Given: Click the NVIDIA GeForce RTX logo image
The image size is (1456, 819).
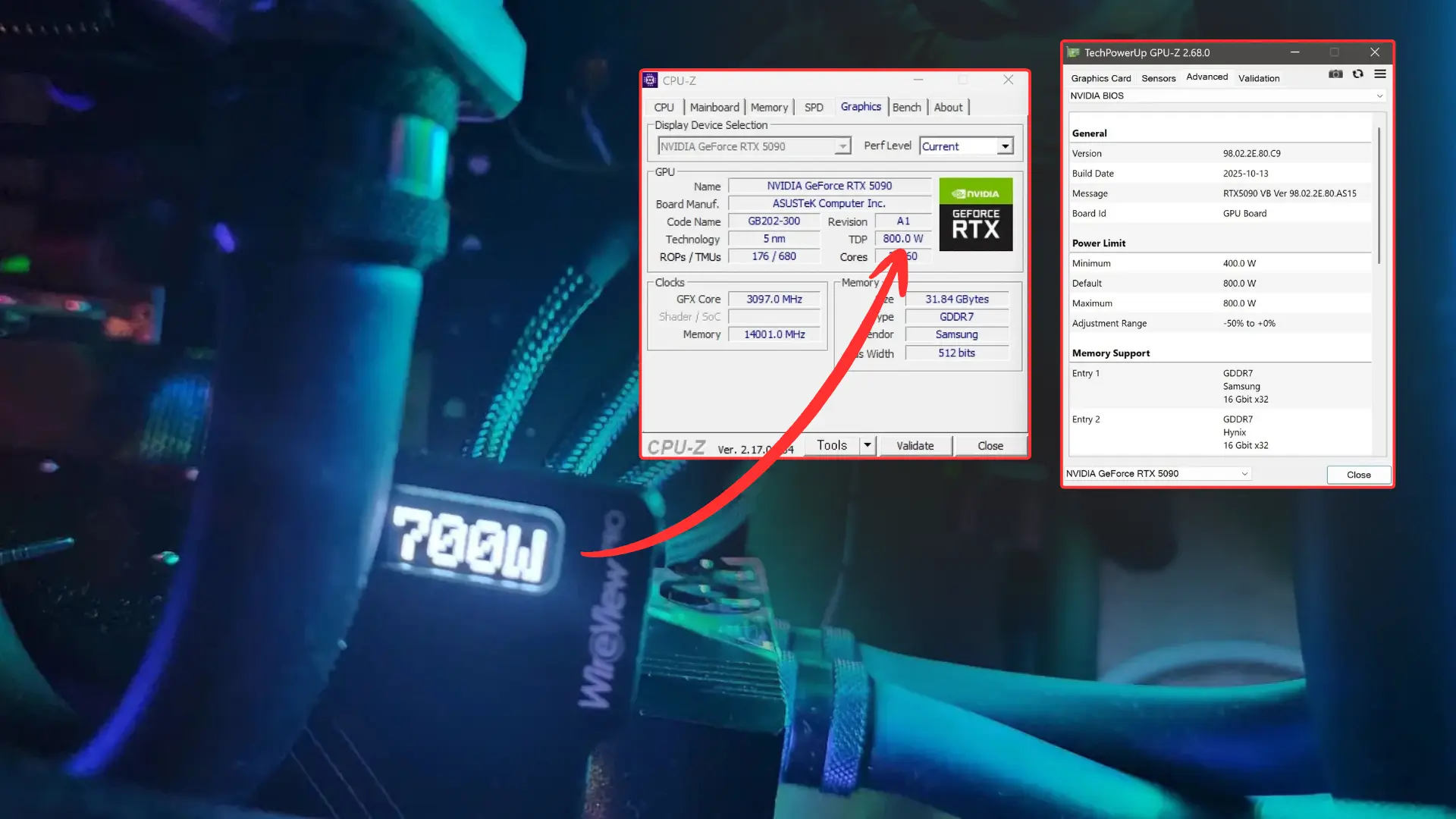Looking at the screenshot, I should [x=975, y=215].
